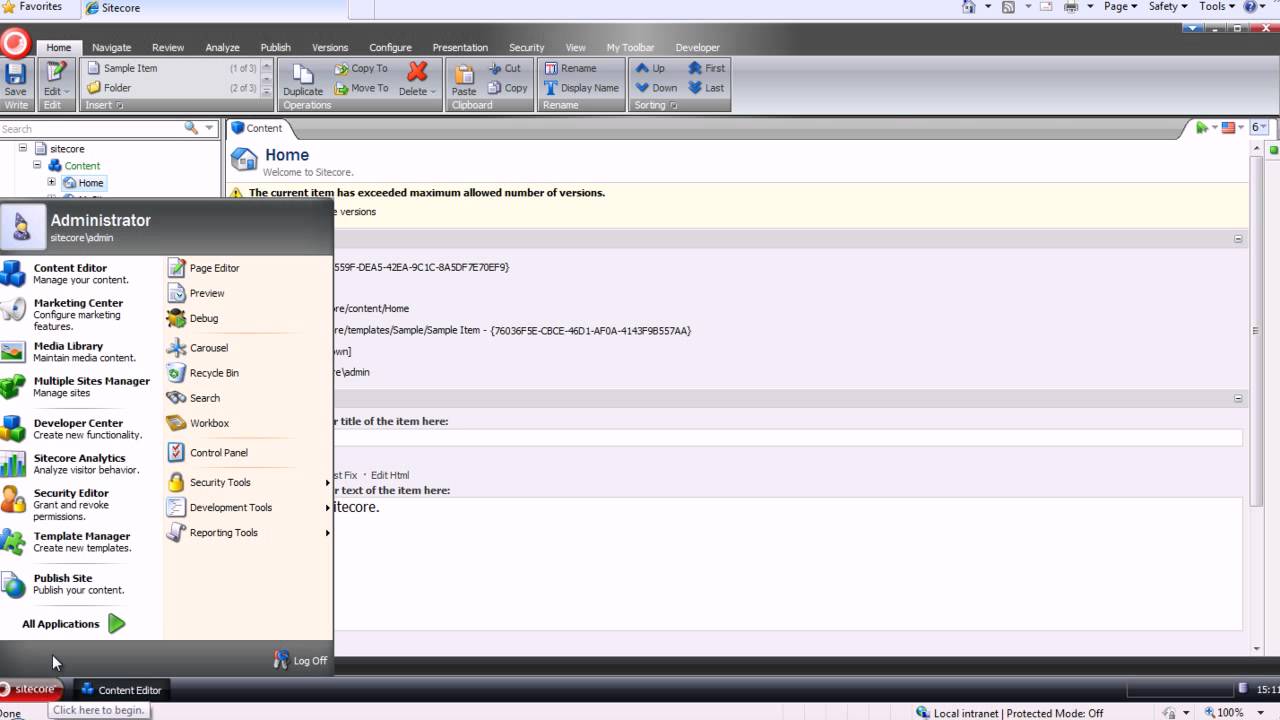
Task: Open Debug mode
Action: 193,318
